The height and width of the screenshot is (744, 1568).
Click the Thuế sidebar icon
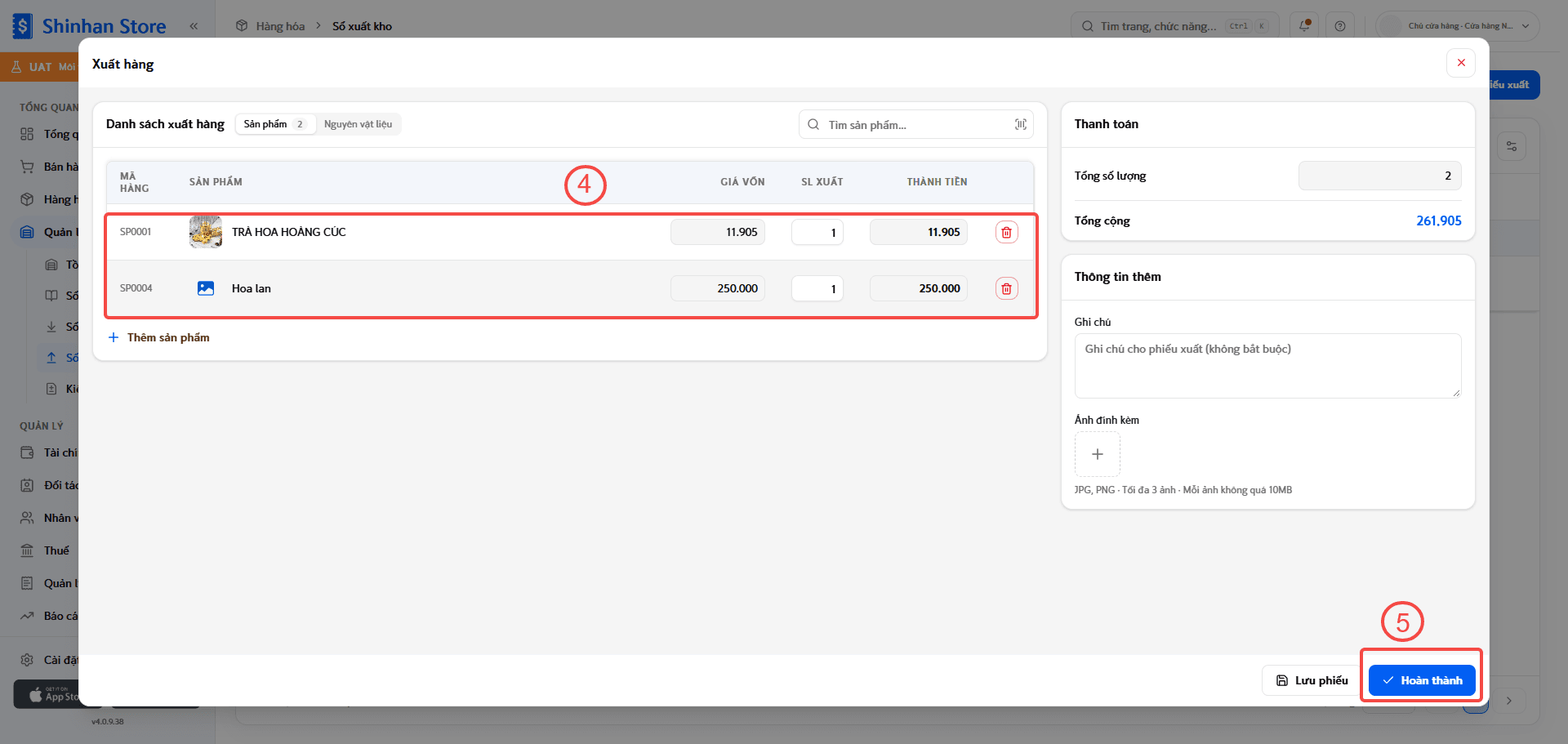27,550
